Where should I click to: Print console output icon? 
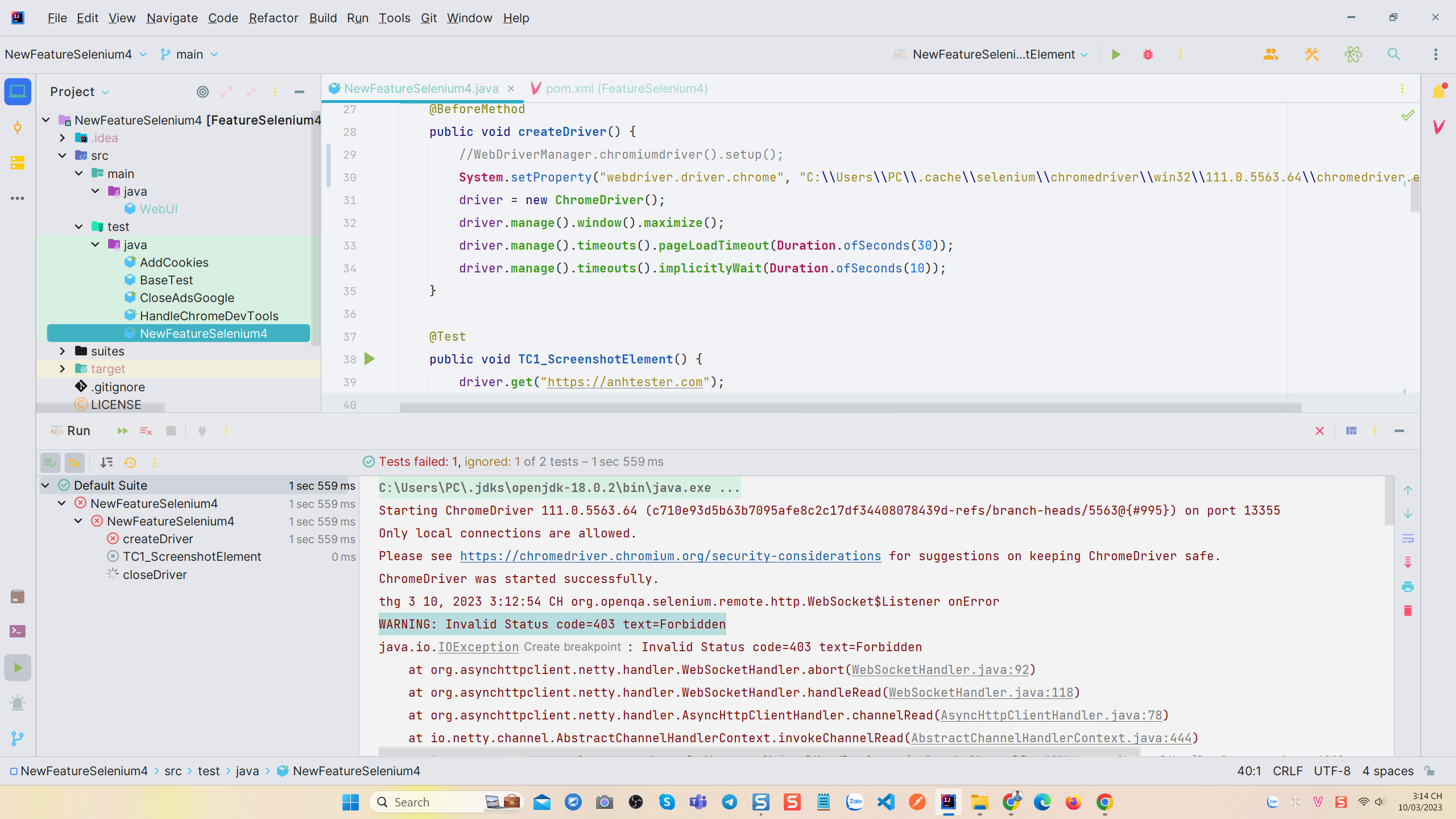click(x=1408, y=587)
